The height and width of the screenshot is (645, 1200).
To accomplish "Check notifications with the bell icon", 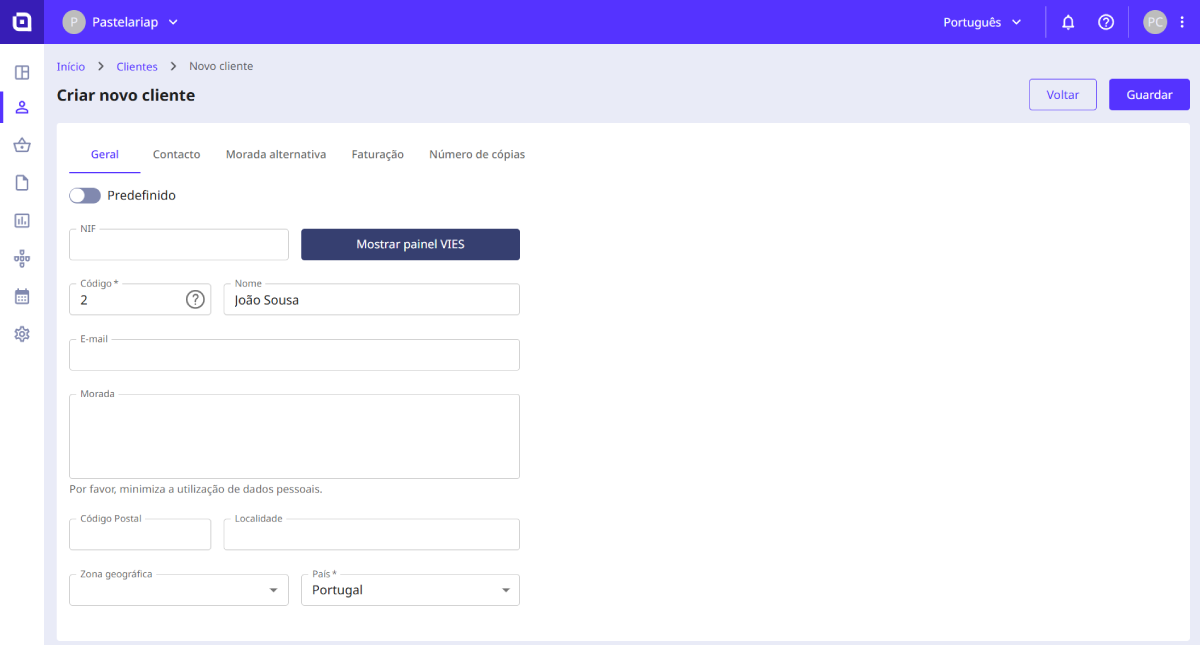I will click(x=1068, y=21).
